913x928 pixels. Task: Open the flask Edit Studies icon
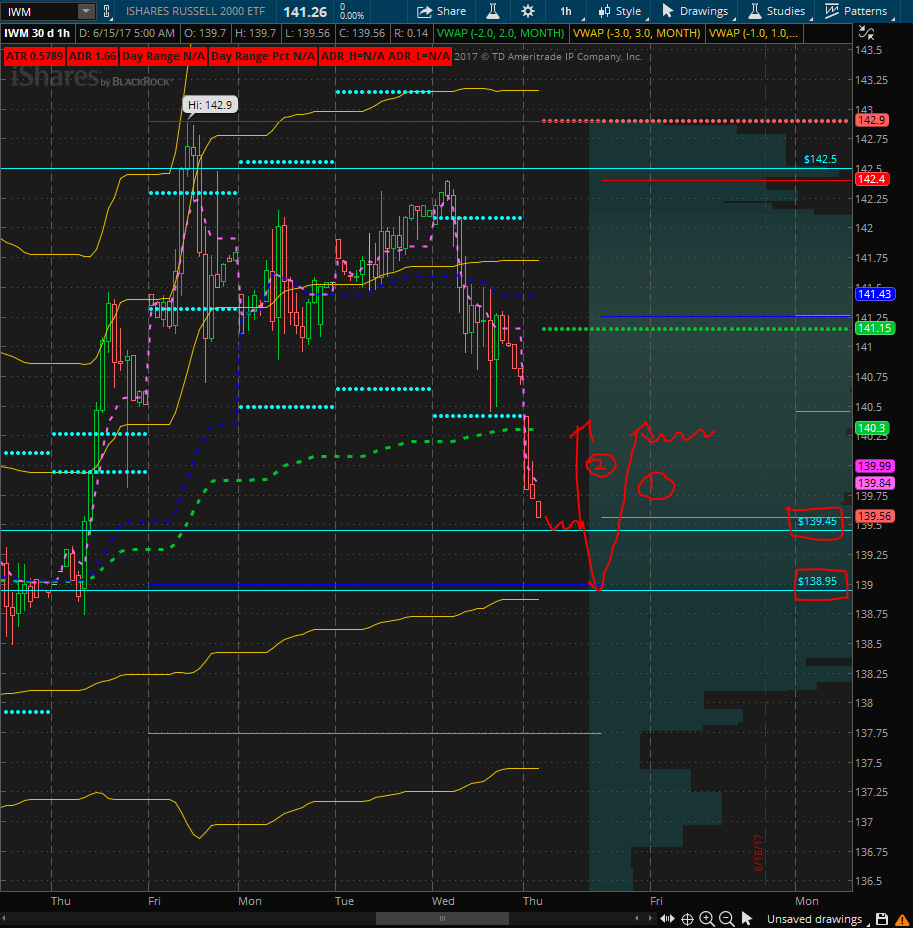pos(493,11)
